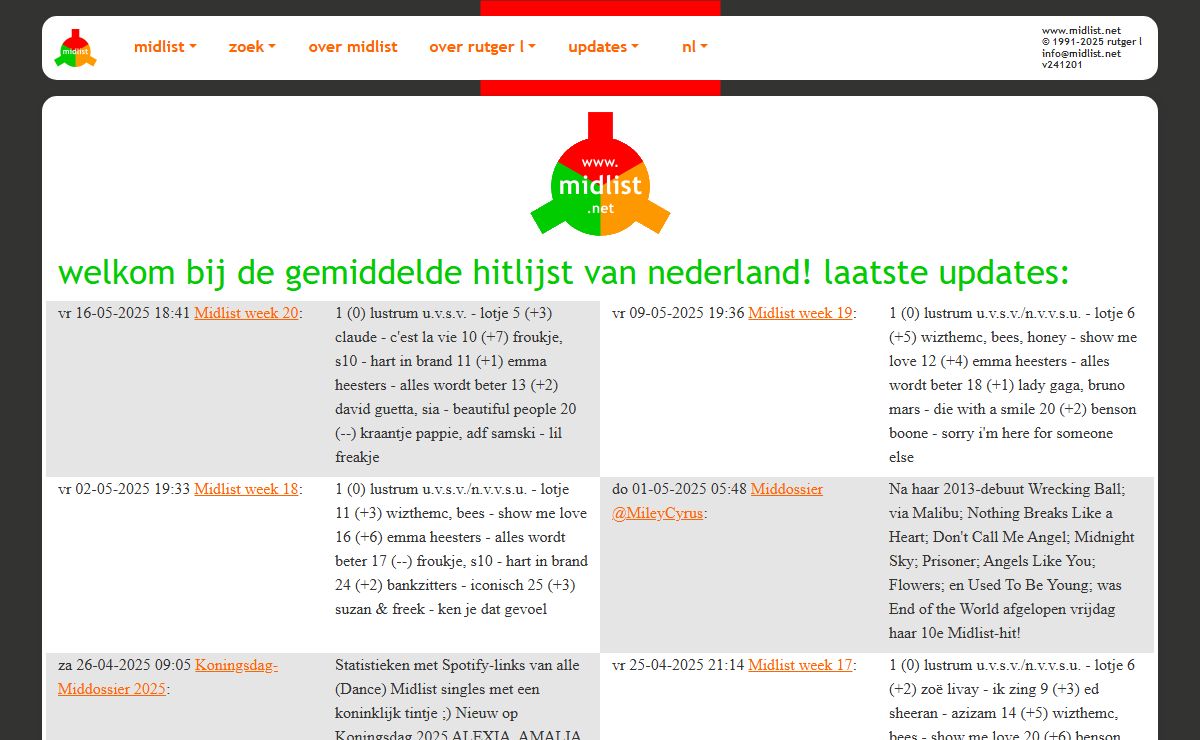Click the small midlist logo in navbar
The image size is (1200, 740).
[75, 48]
